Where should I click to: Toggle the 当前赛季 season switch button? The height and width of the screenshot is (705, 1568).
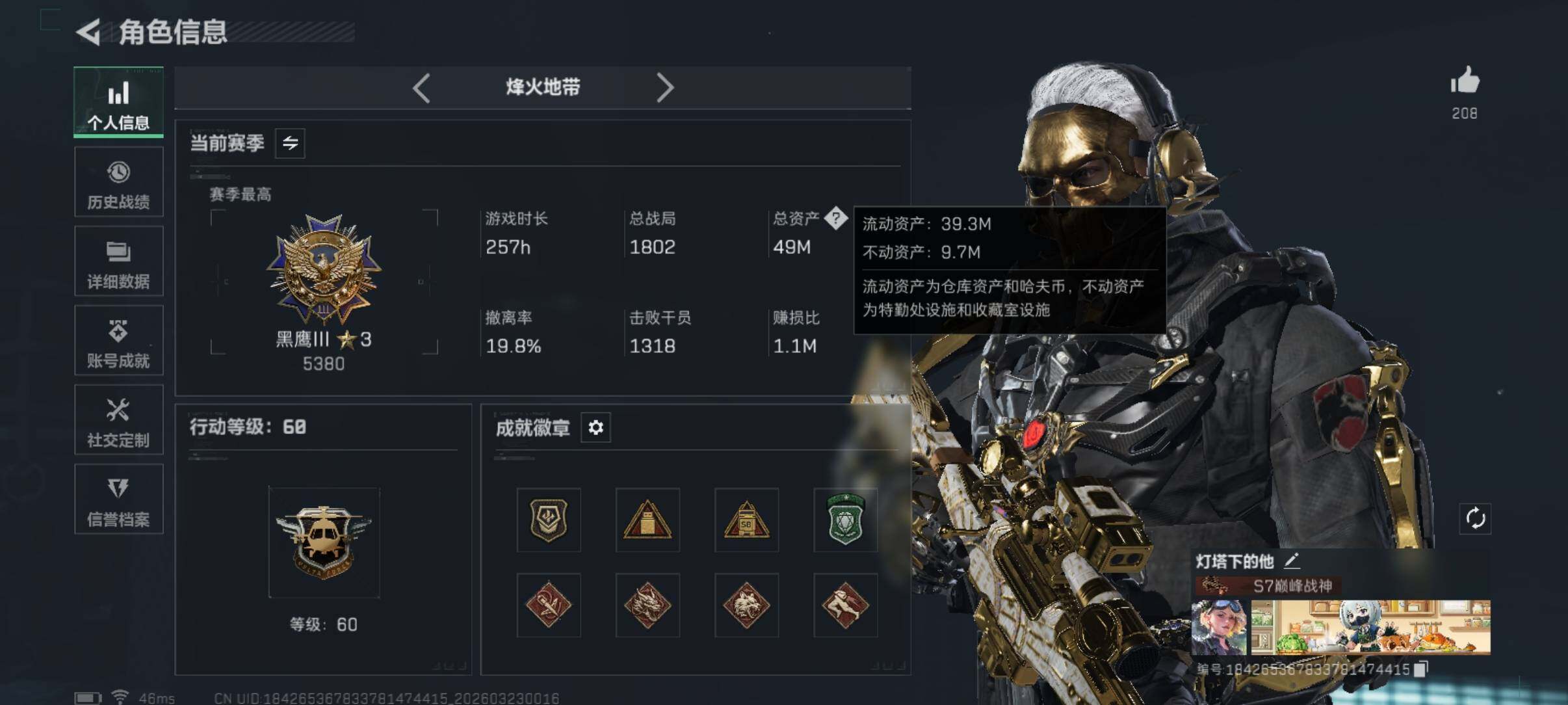click(290, 143)
